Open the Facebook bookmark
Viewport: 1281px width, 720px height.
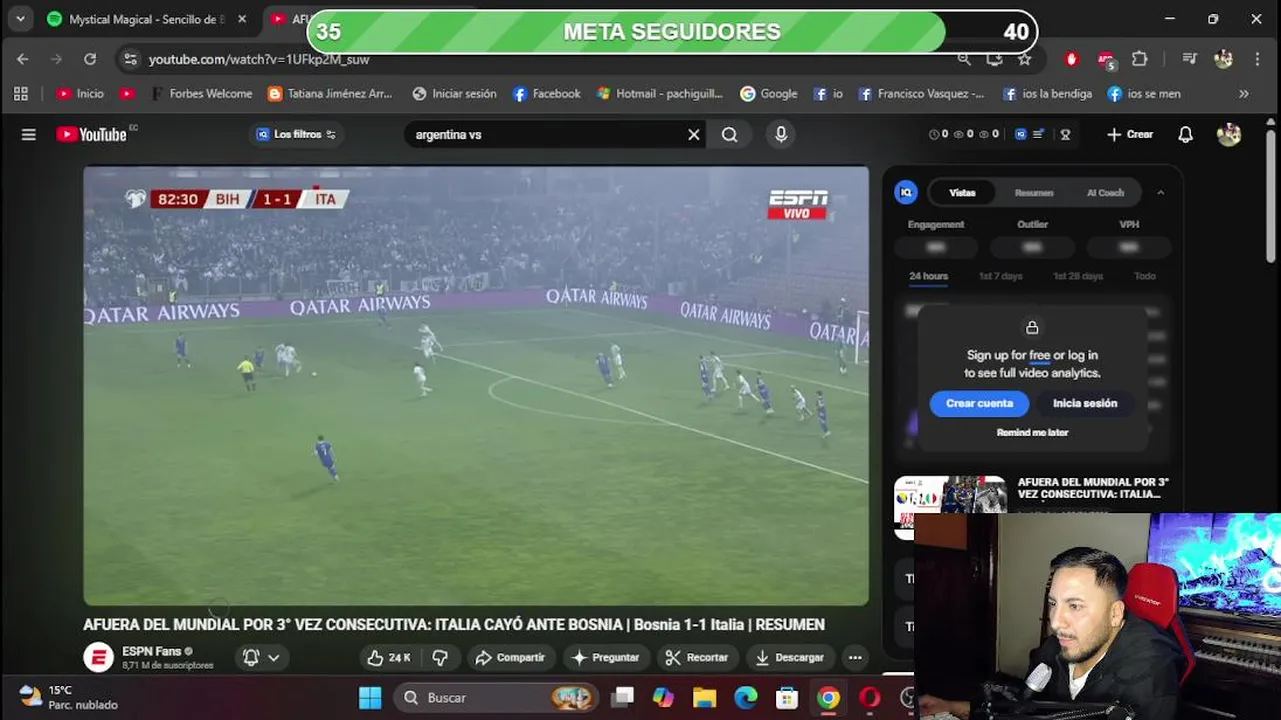point(546,93)
